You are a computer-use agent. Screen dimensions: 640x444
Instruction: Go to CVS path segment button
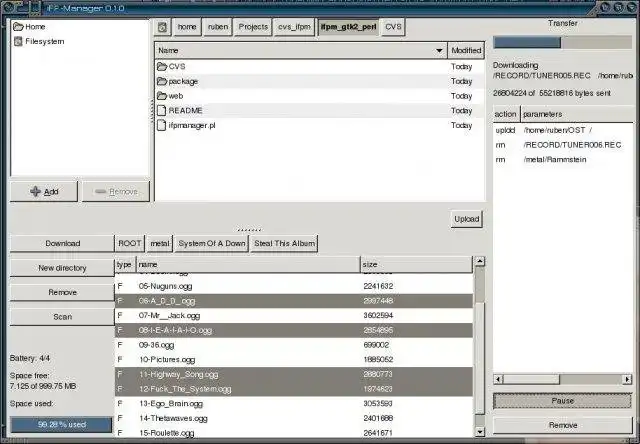[393, 27]
